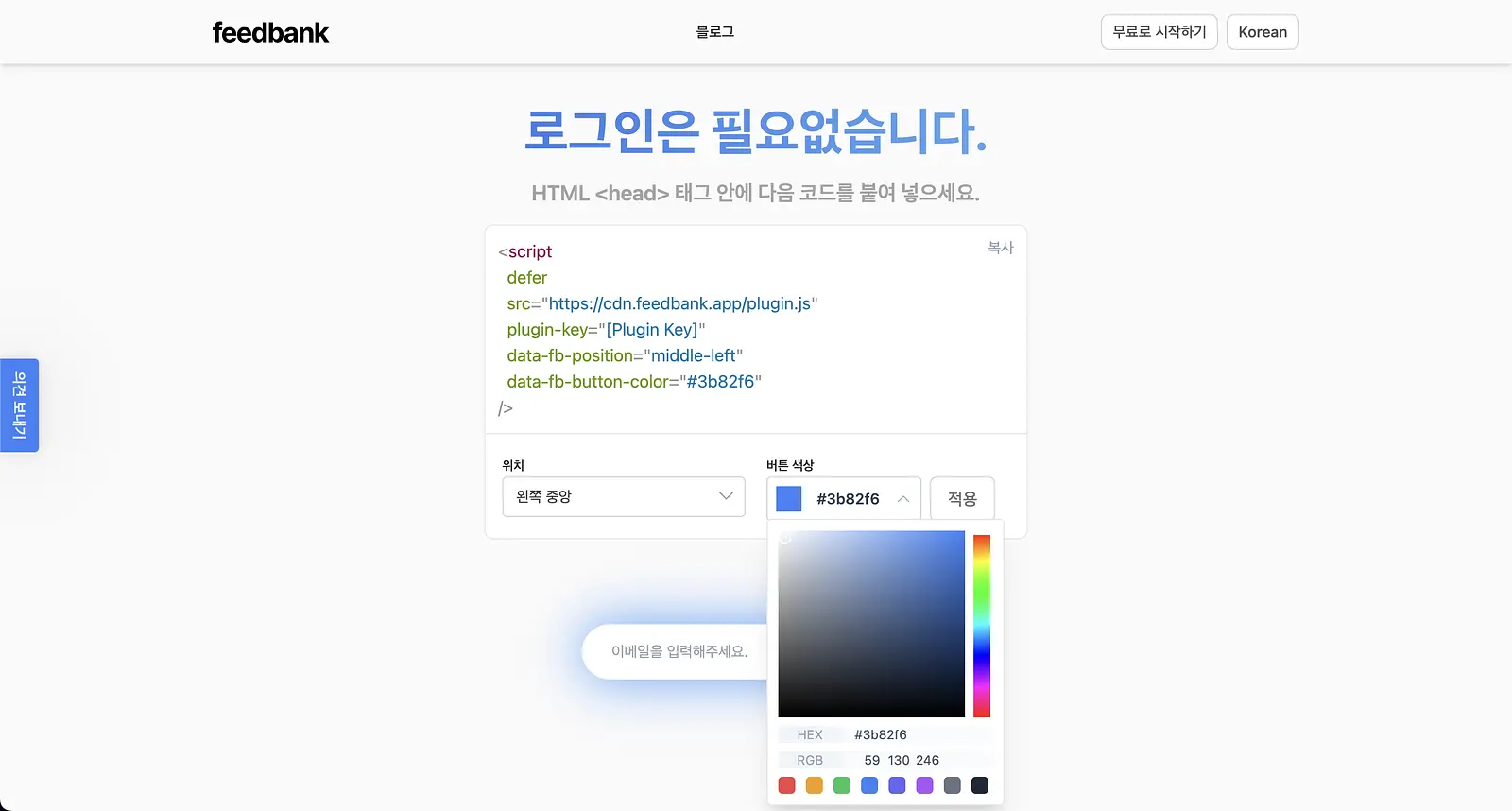The height and width of the screenshot is (811, 1512).
Task: Pick the red preset color swatch
Action: (x=786, y=785)
